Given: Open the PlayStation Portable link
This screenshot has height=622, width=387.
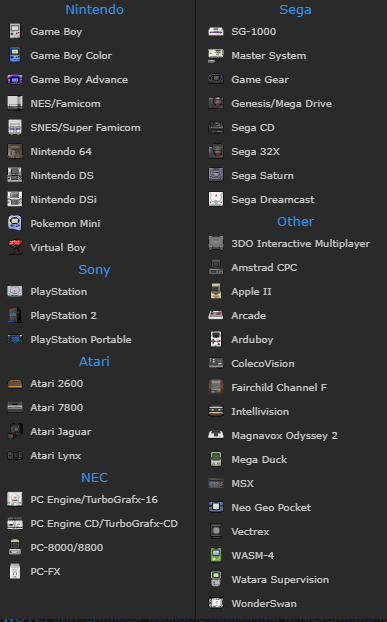Looking at the screenshot, I should pos(81,340).
